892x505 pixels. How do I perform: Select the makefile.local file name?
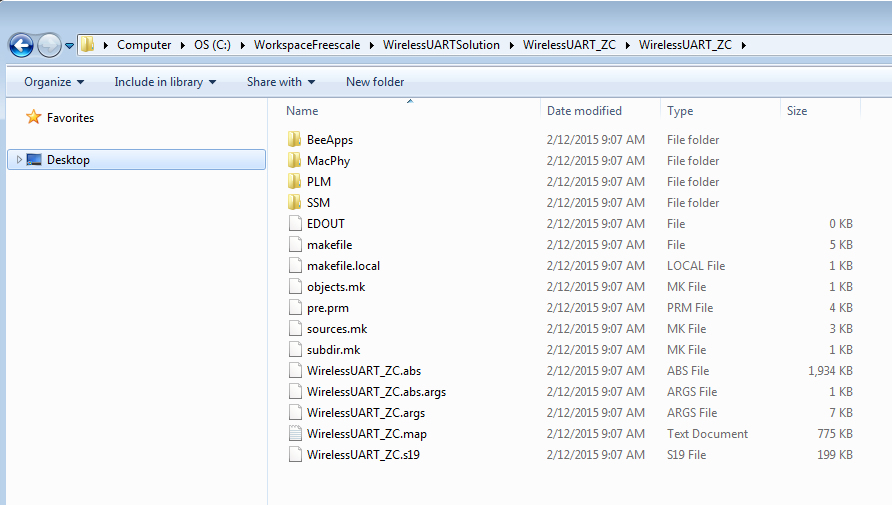343,266
